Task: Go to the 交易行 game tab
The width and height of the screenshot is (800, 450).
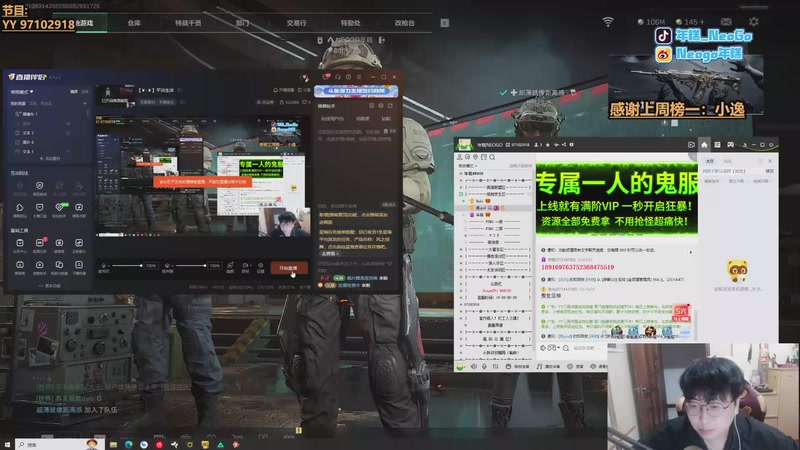Action: coord(296,23)
